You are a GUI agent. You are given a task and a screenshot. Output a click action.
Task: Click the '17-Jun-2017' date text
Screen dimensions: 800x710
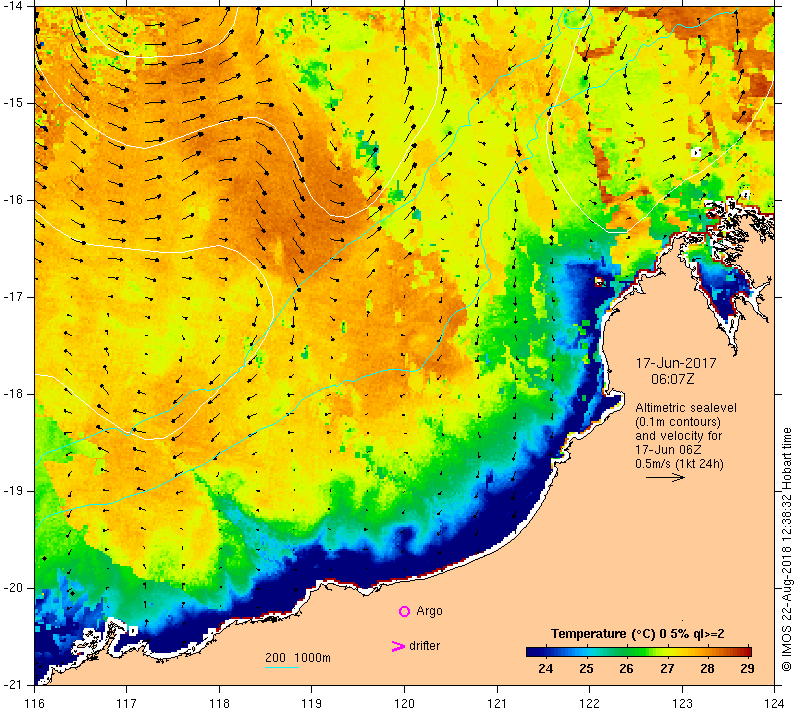[x=676, y=363]
